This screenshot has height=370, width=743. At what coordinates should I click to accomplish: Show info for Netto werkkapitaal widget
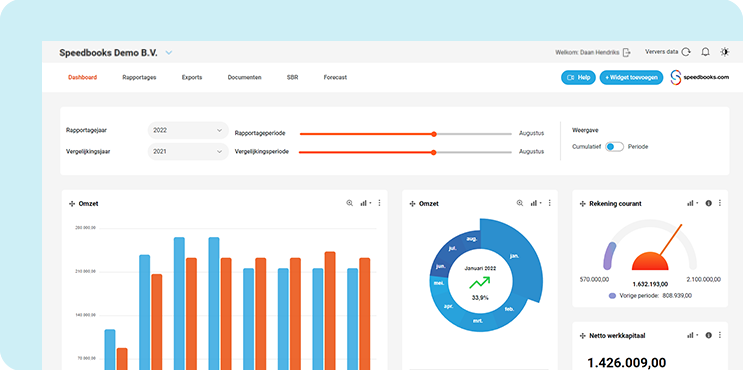(708, 335)
